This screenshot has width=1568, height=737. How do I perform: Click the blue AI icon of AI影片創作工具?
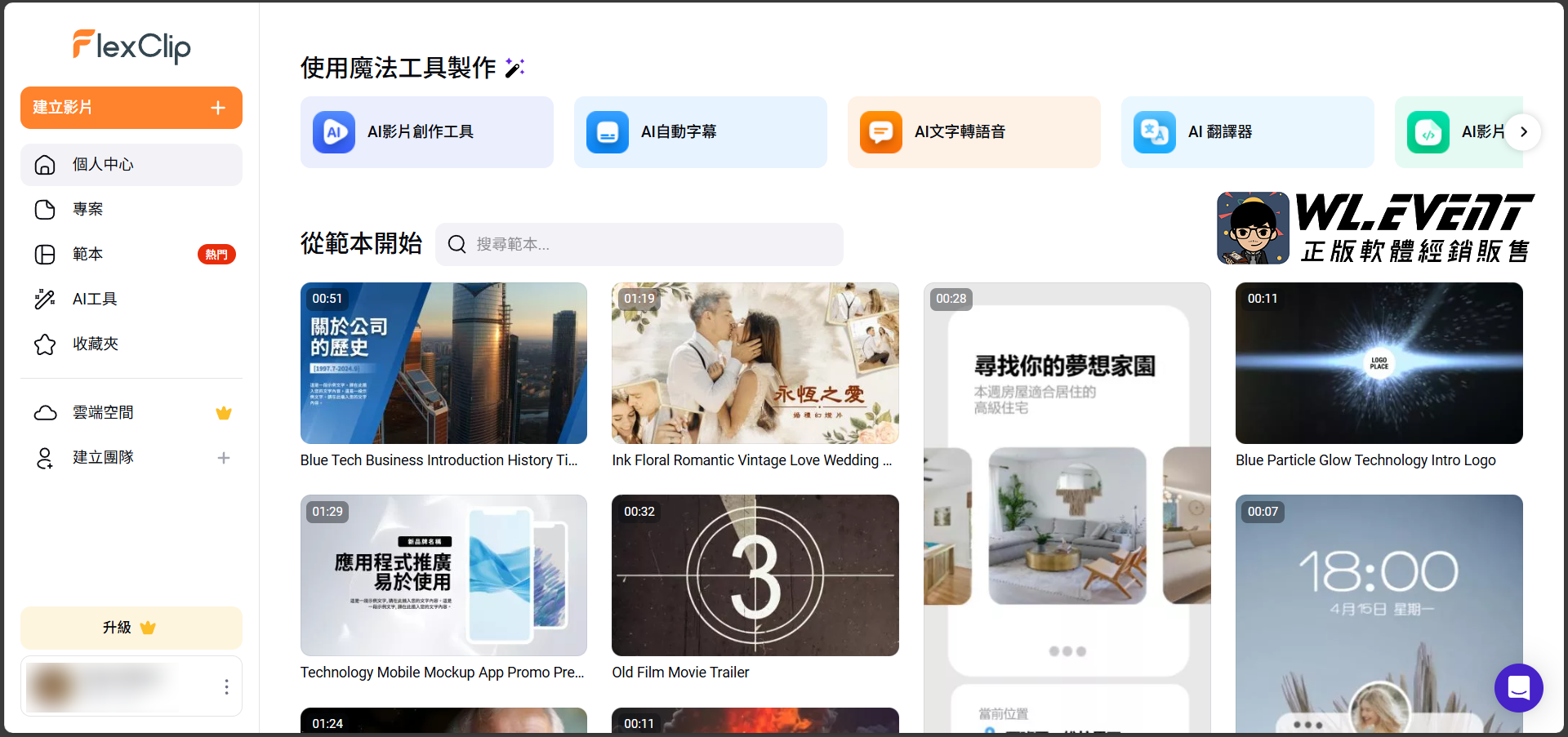pyautogui.click(x=334, y=132)
